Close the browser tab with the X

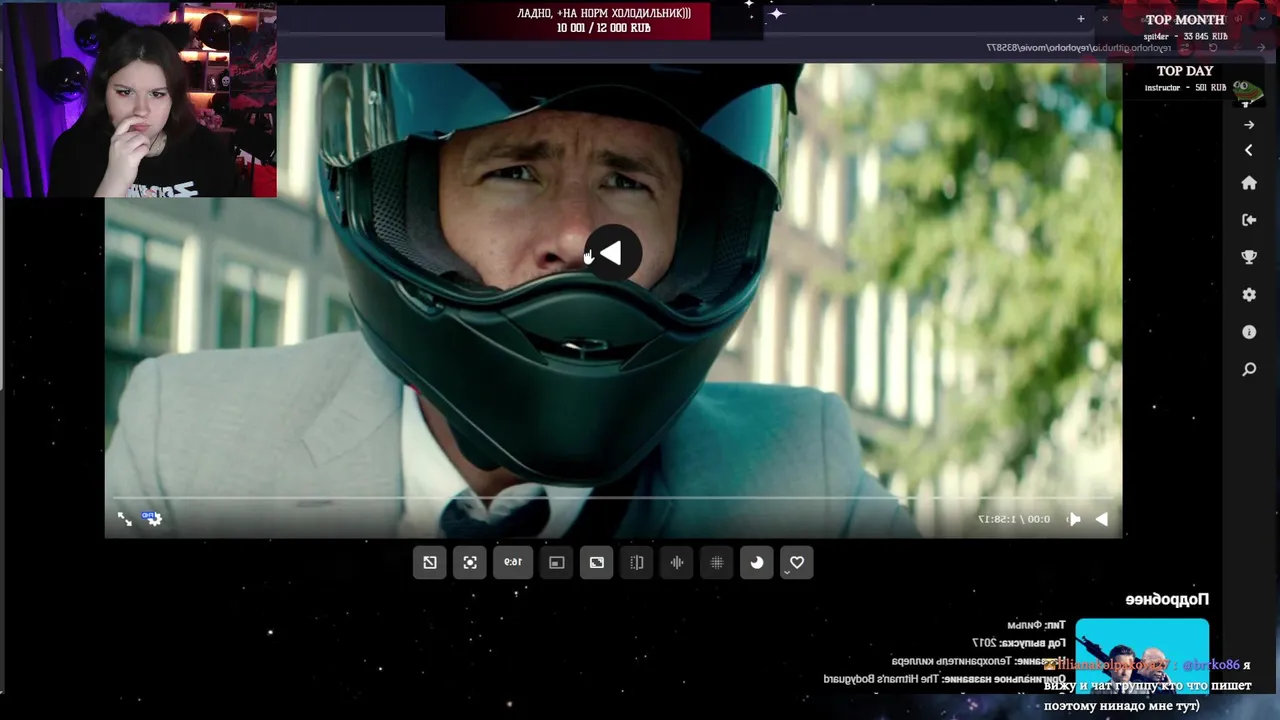click(x=1105, y=19)
